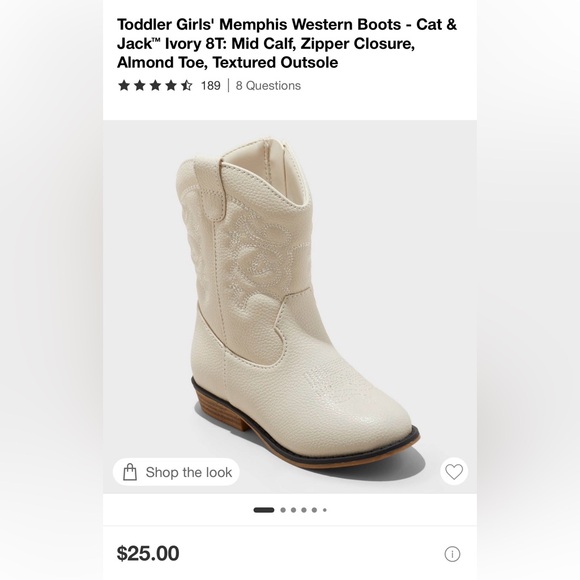Select the active first carousel indicator

pyautogui.click(x=264, y=510)
